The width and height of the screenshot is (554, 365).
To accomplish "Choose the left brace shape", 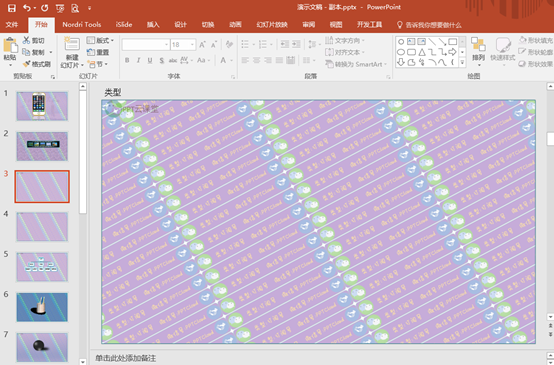I will [x=452, y=63].
